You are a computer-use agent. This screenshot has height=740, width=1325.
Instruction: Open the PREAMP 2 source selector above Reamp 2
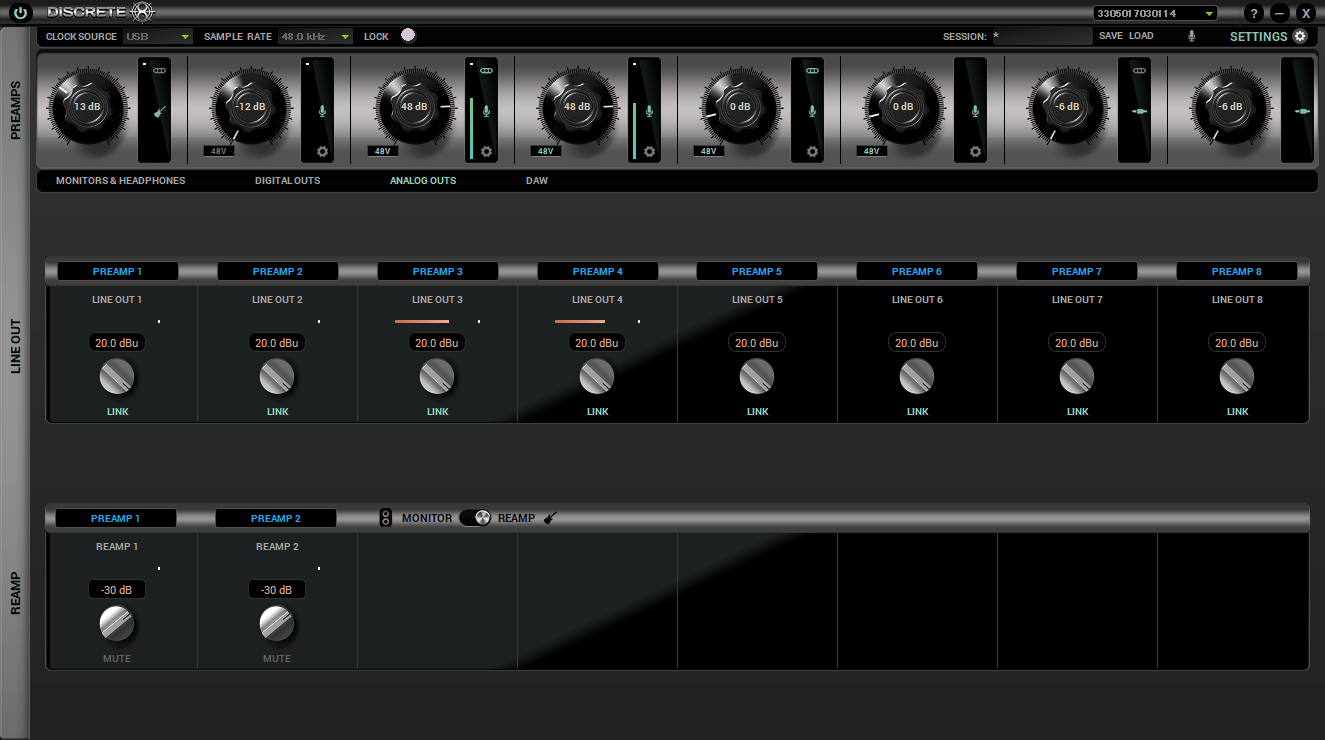[x=276, y=518]
